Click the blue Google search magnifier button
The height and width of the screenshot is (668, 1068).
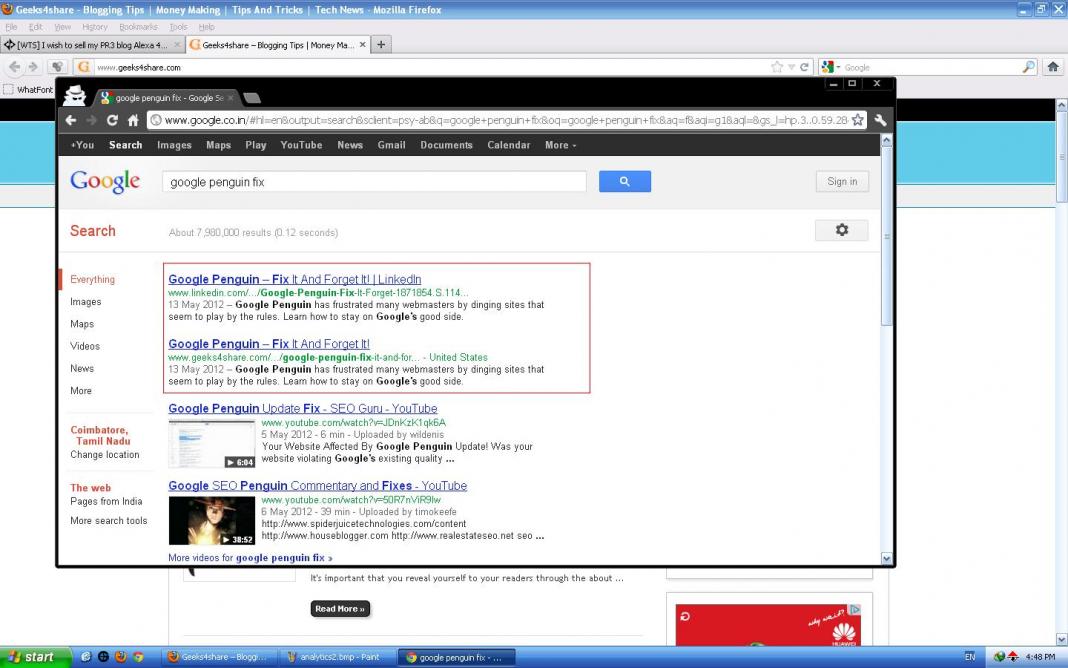[625, 182]
